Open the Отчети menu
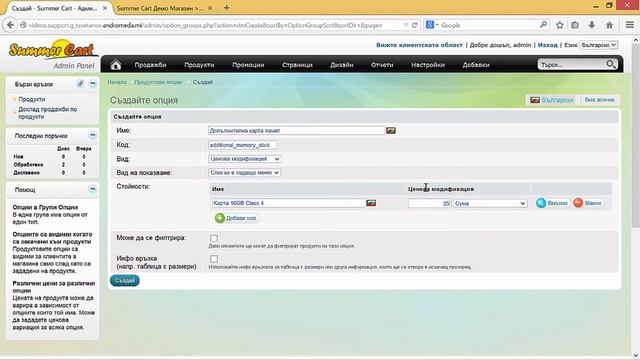The image size is (640, 360). [x=382, y=64]
